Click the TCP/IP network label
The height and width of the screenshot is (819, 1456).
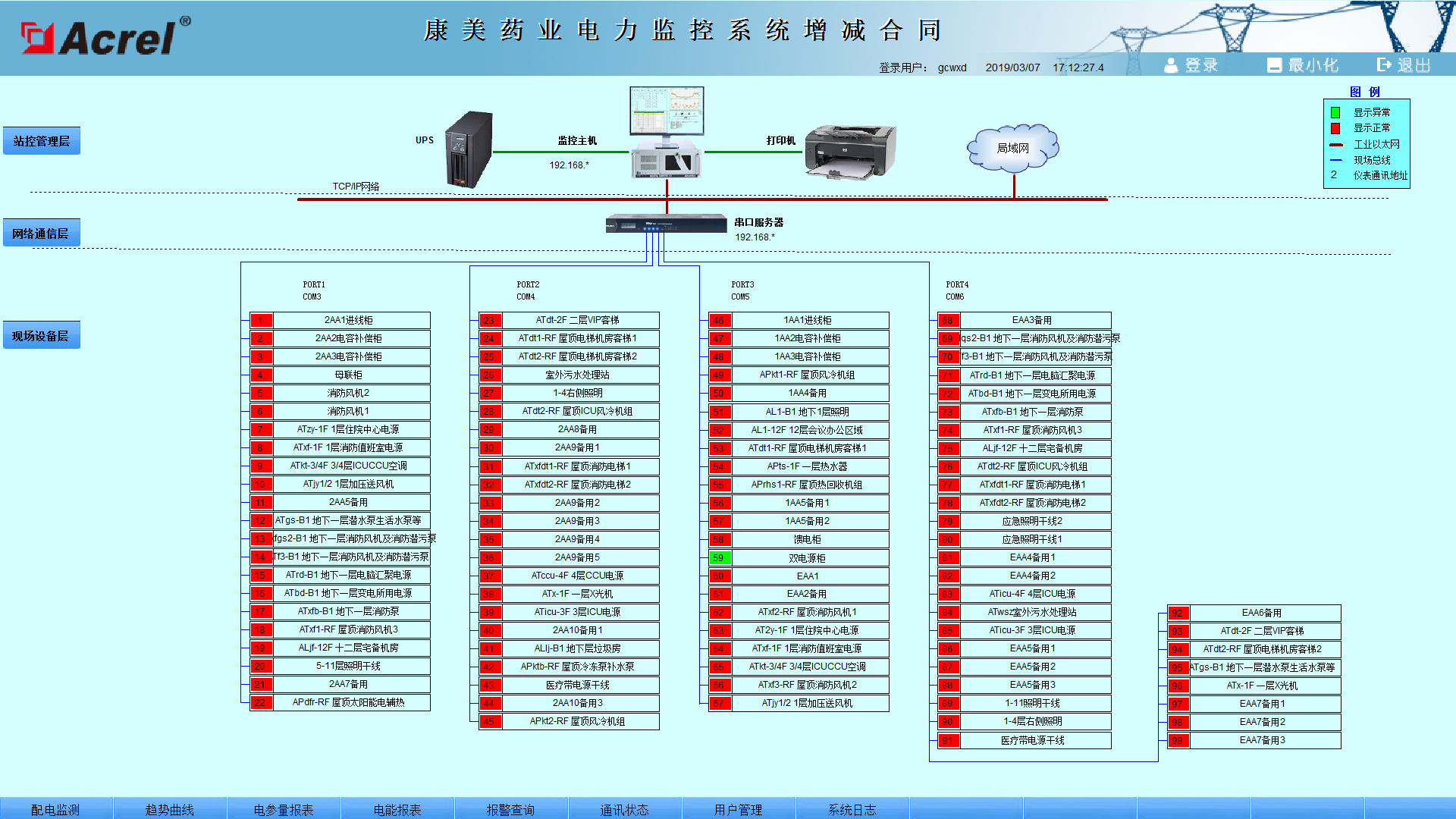(x=356, y=186)
